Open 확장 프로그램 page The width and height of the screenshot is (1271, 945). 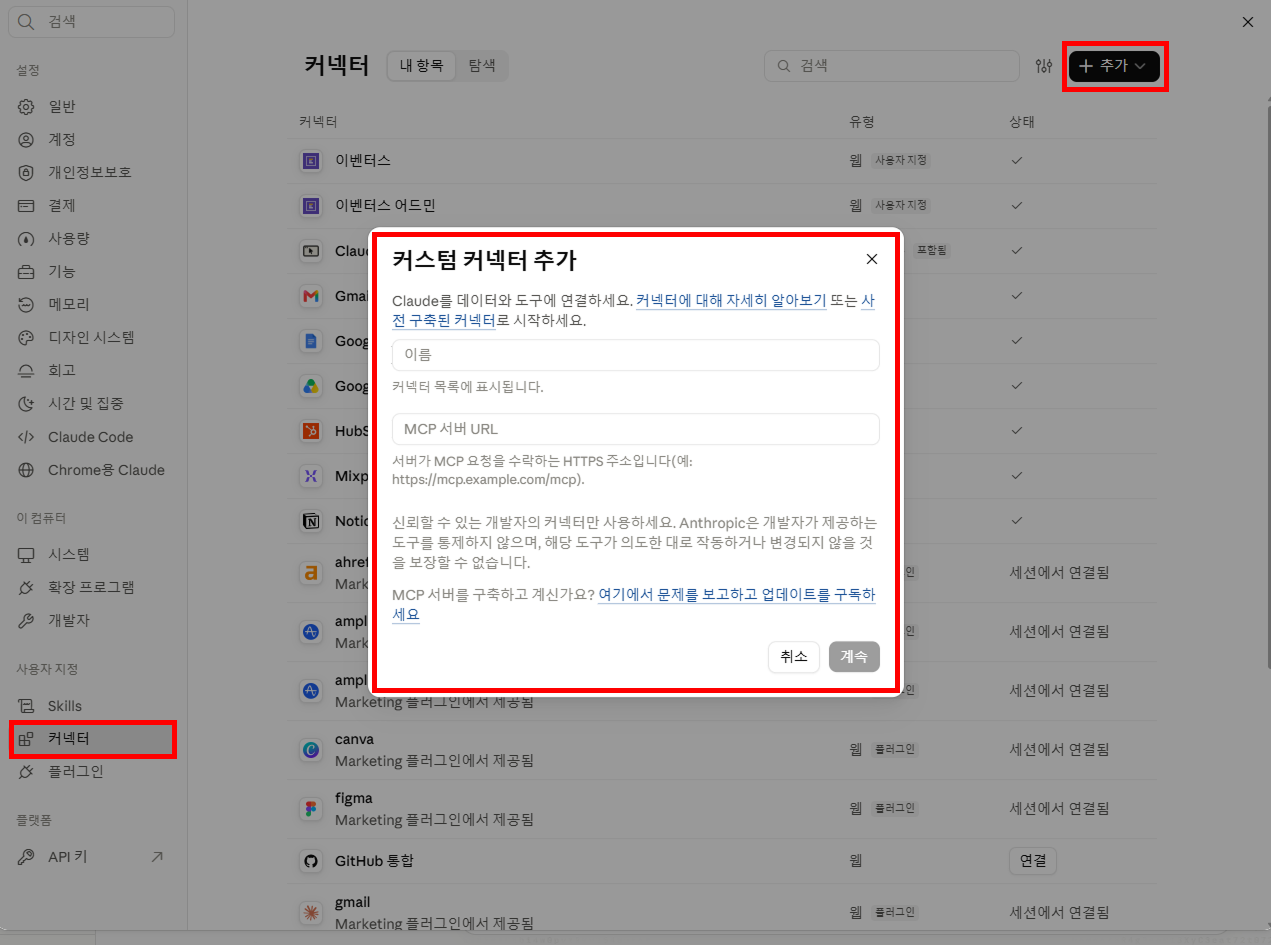tap(92, 587)
